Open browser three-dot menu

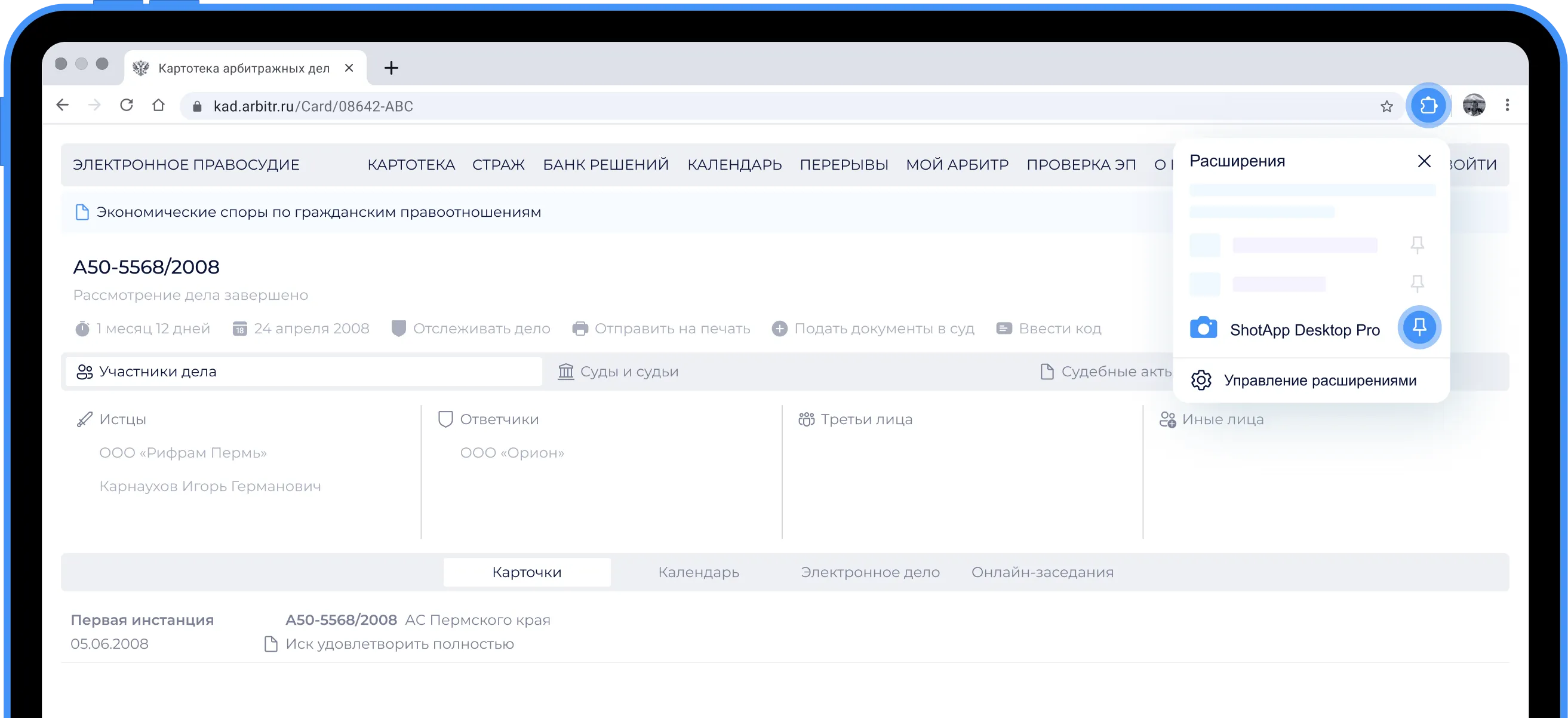coord(1507,105)
